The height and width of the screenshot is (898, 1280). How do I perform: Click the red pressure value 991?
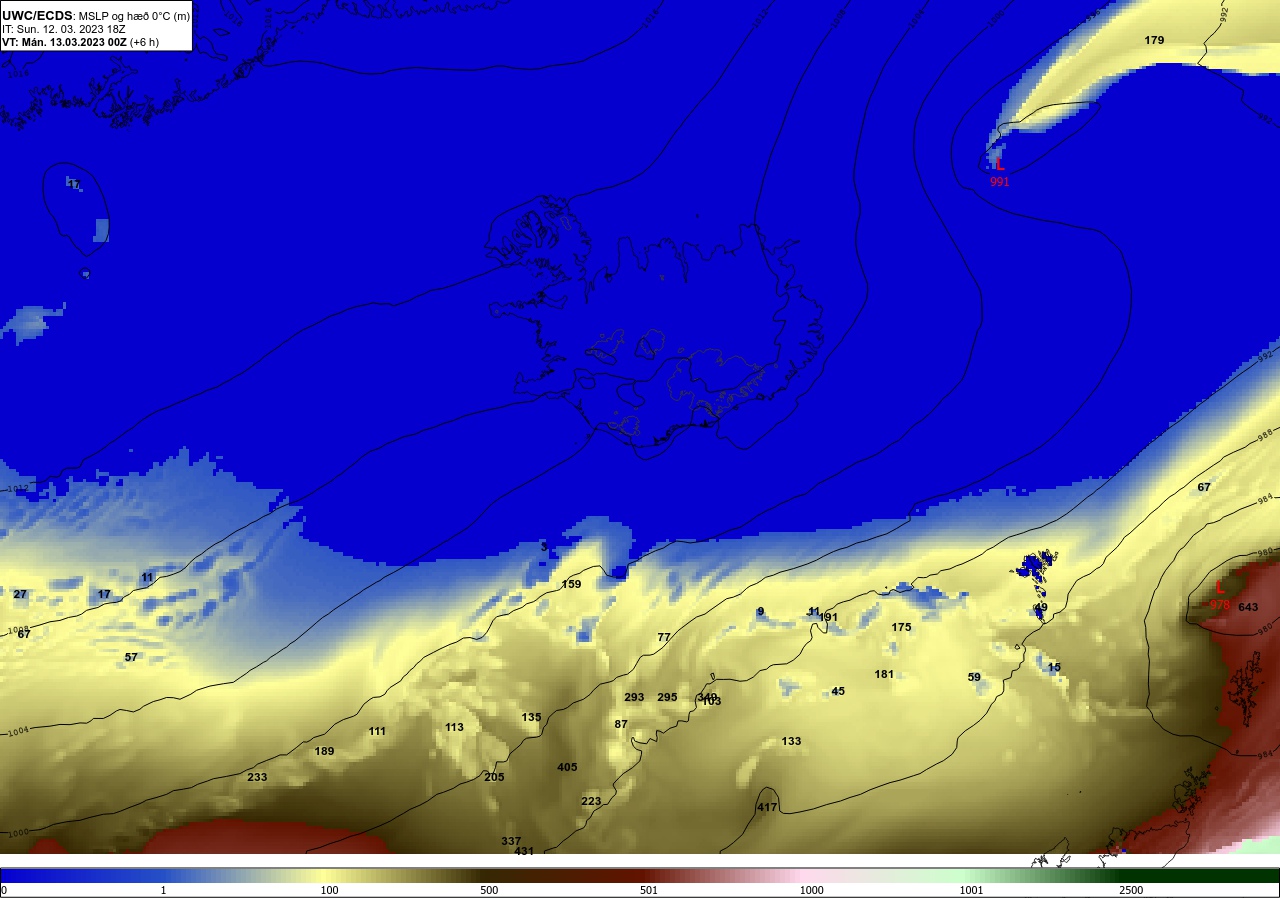pyautogui.click(x=1000, y=182)
